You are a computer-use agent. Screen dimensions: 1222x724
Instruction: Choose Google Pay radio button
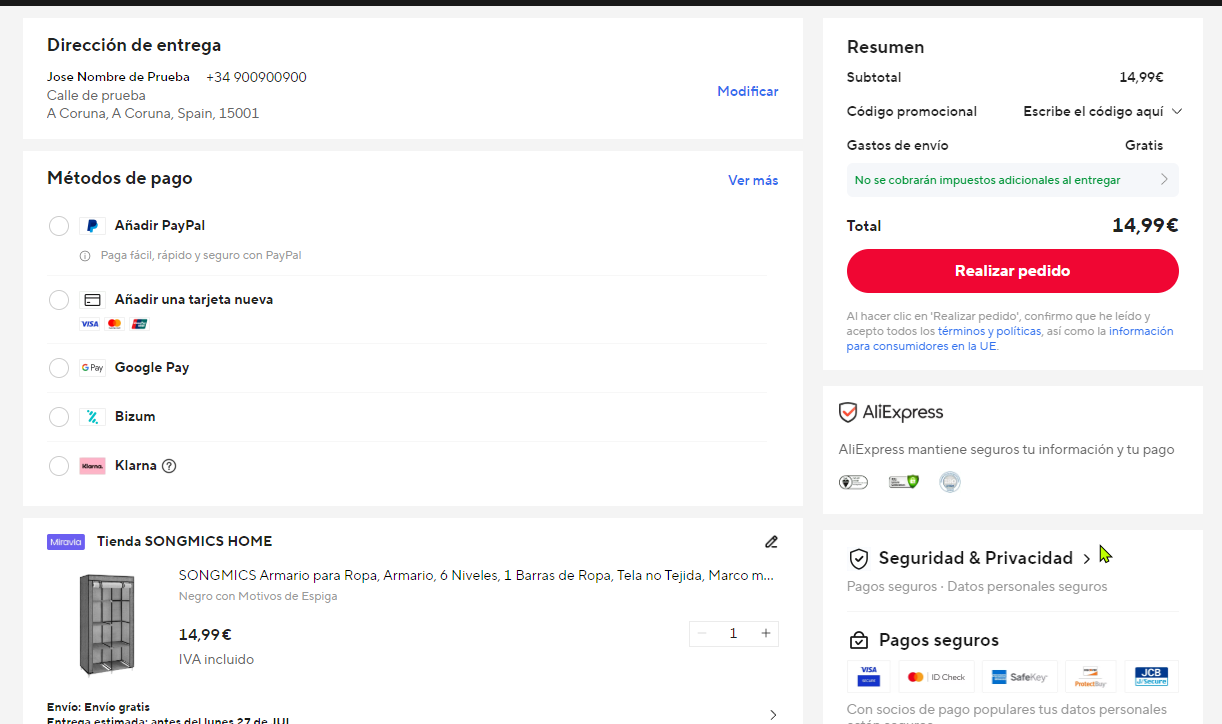tap(59, 368)
